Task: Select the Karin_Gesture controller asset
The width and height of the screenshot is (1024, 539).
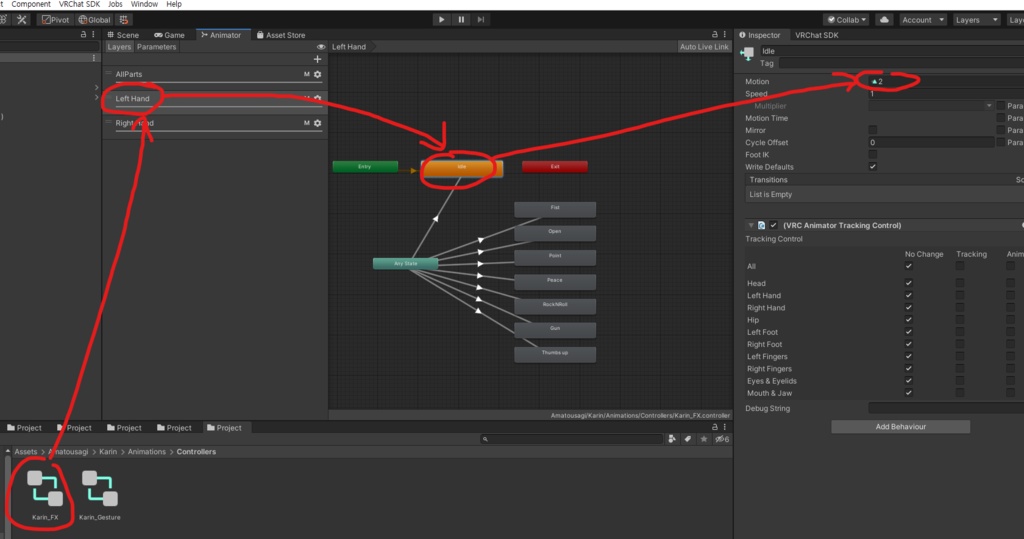Action: pyautogui.click(x=100, y=496)
